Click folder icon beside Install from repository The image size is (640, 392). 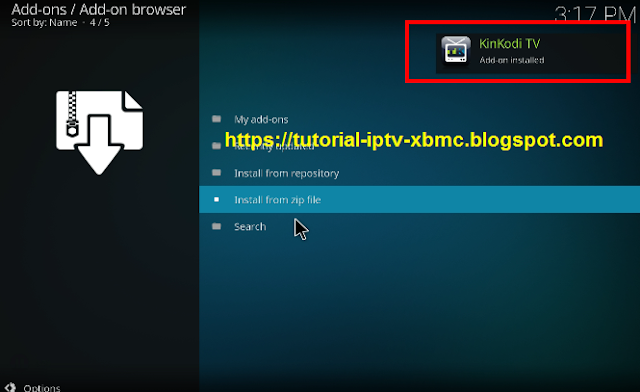click(x=216, y=173)
